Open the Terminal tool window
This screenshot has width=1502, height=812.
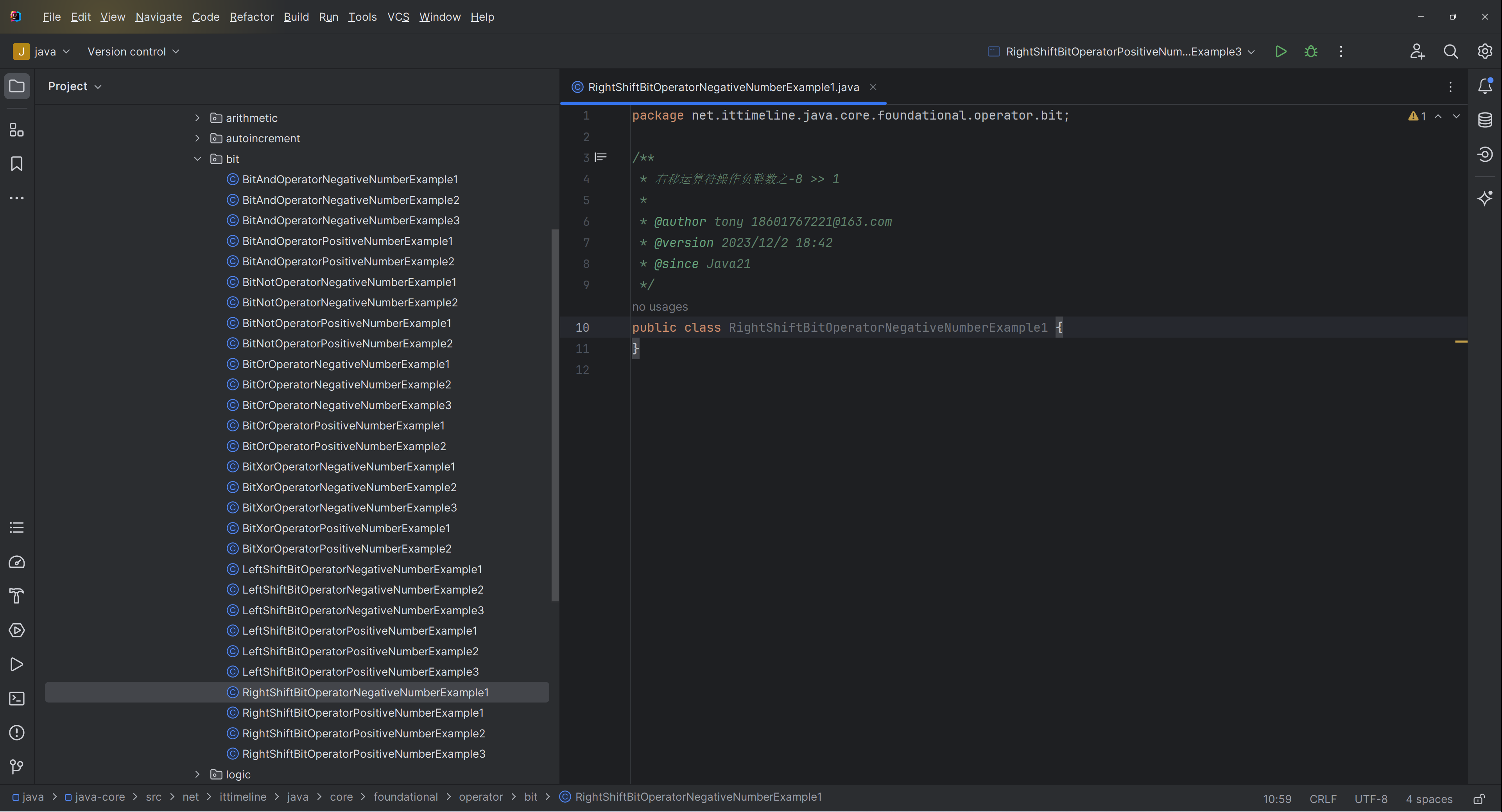click(x=17, y=698)
